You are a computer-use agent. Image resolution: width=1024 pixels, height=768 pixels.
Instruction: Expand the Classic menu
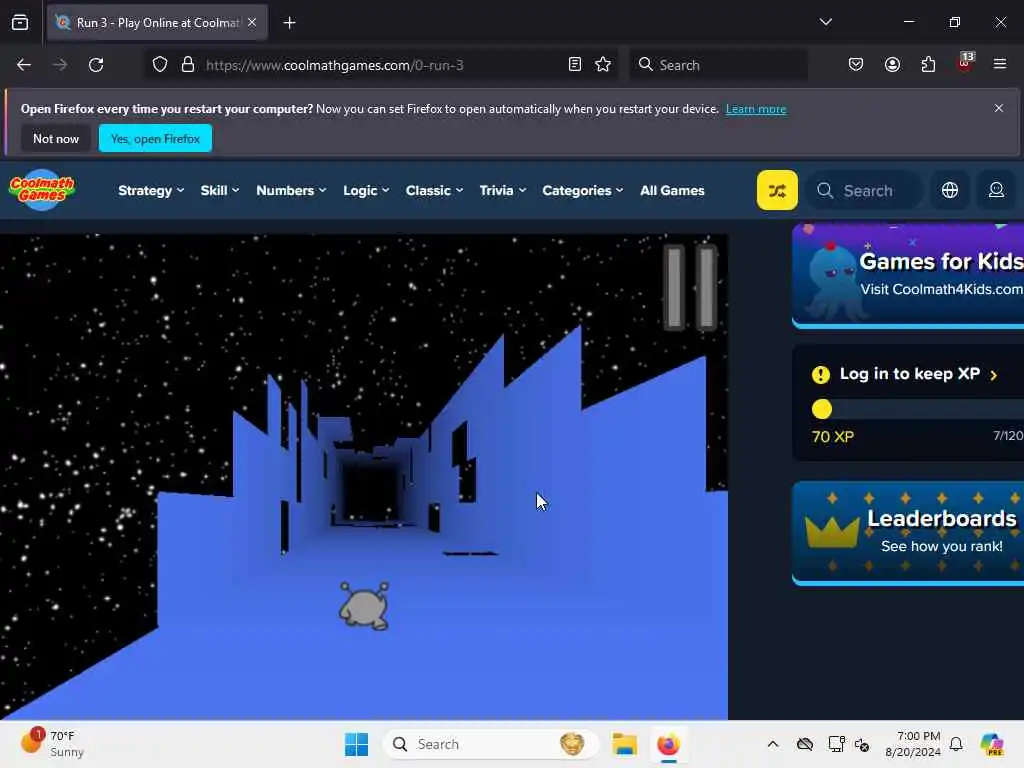point(434,190)
